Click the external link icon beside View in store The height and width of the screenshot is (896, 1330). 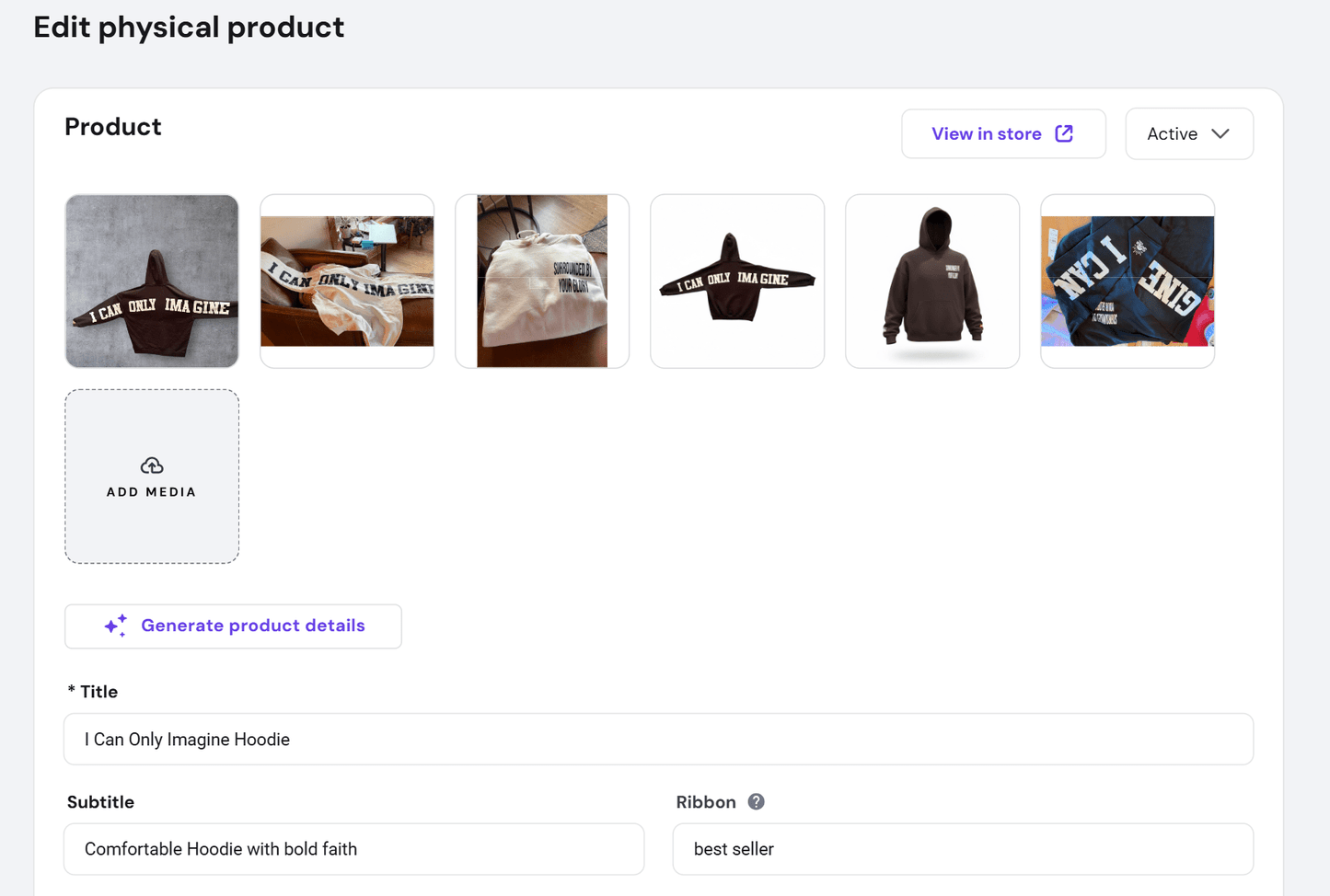pyautogui.click(x=1064, y=133)
